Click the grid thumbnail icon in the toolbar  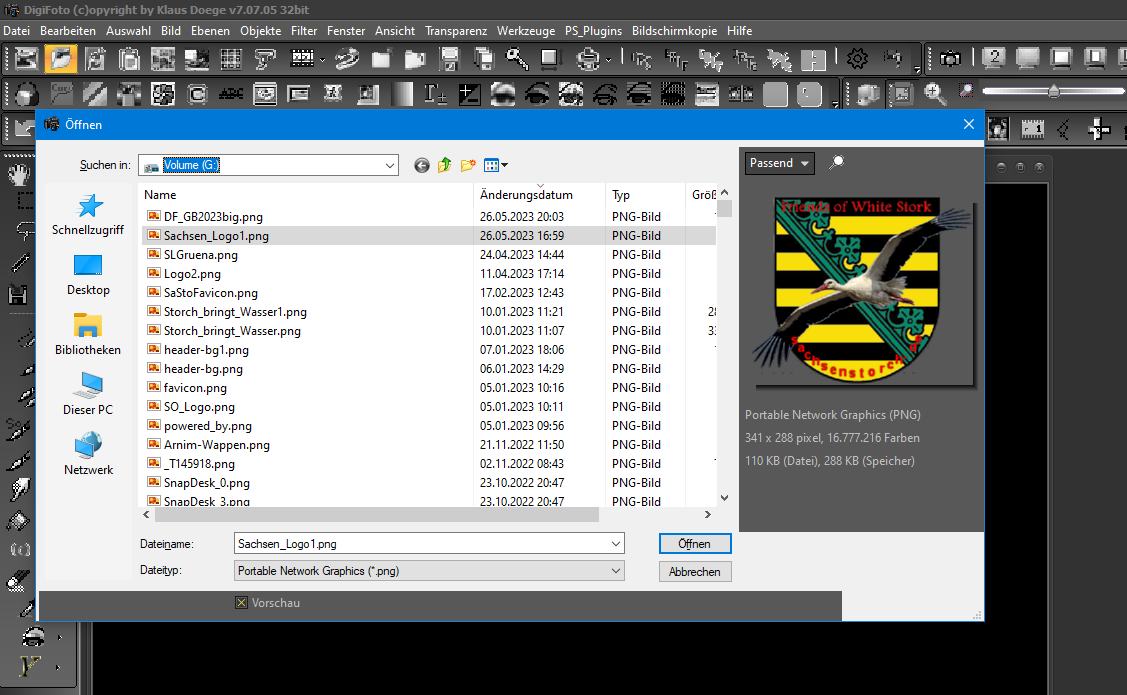[x=231, y=58]
